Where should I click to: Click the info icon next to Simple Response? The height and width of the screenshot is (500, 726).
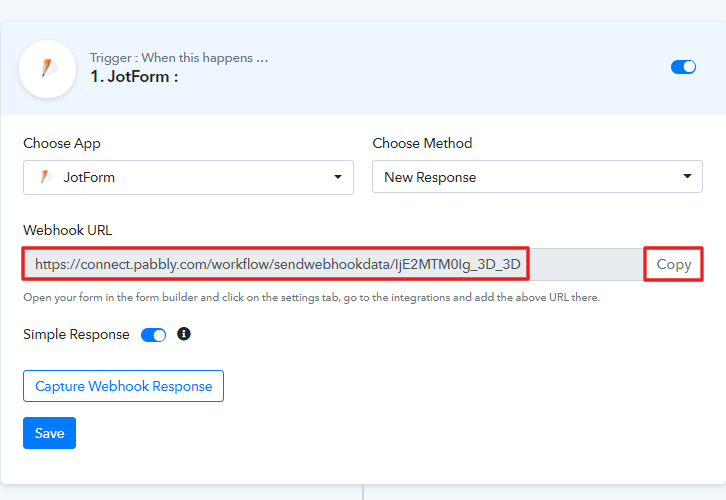click(184, 334)
